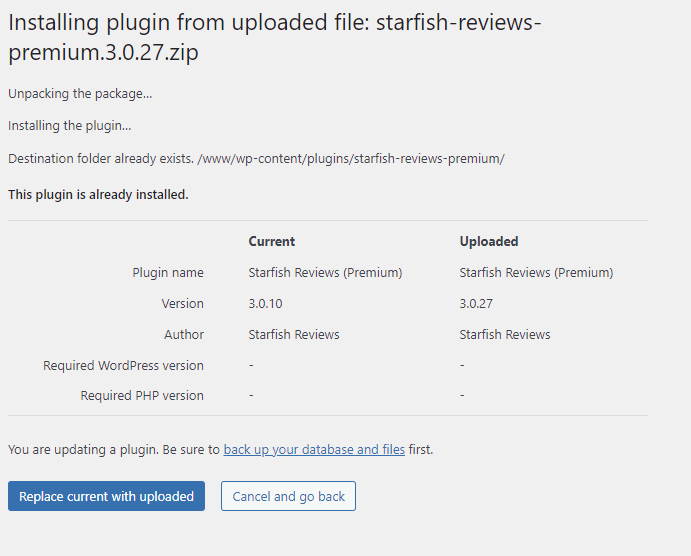This screenshot has height=556, width=691.
Task: Click uploaded author 'Starfish Reviews'
Action: coord(505,334)
